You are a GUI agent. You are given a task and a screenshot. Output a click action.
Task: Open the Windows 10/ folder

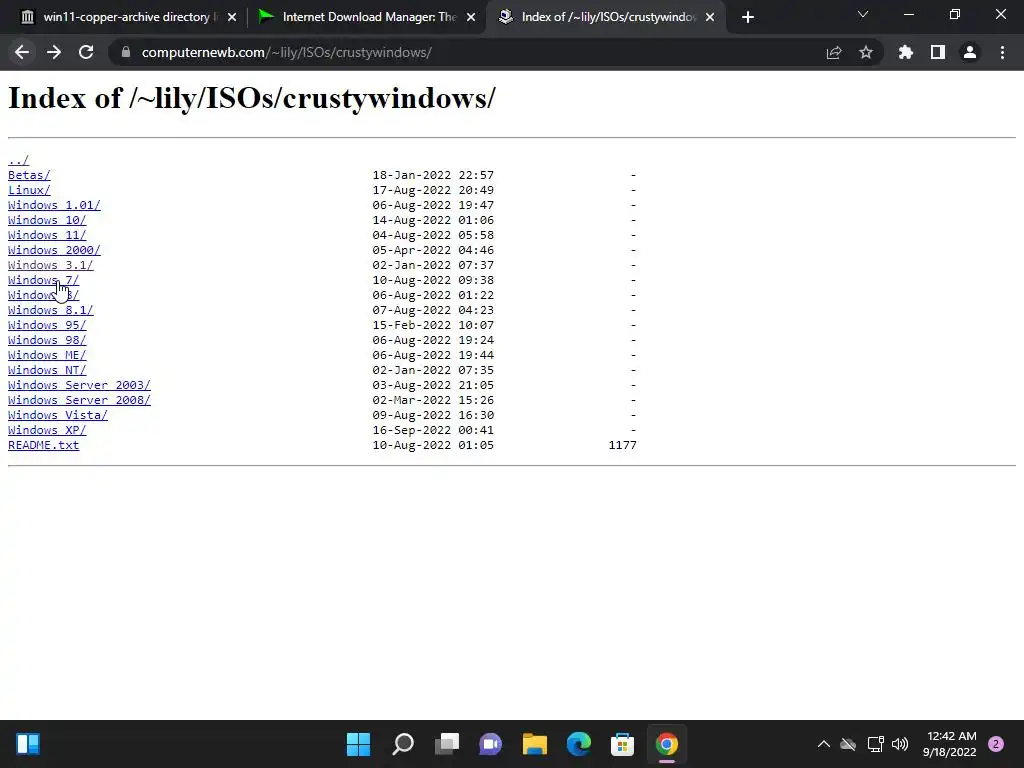(47, 220)
